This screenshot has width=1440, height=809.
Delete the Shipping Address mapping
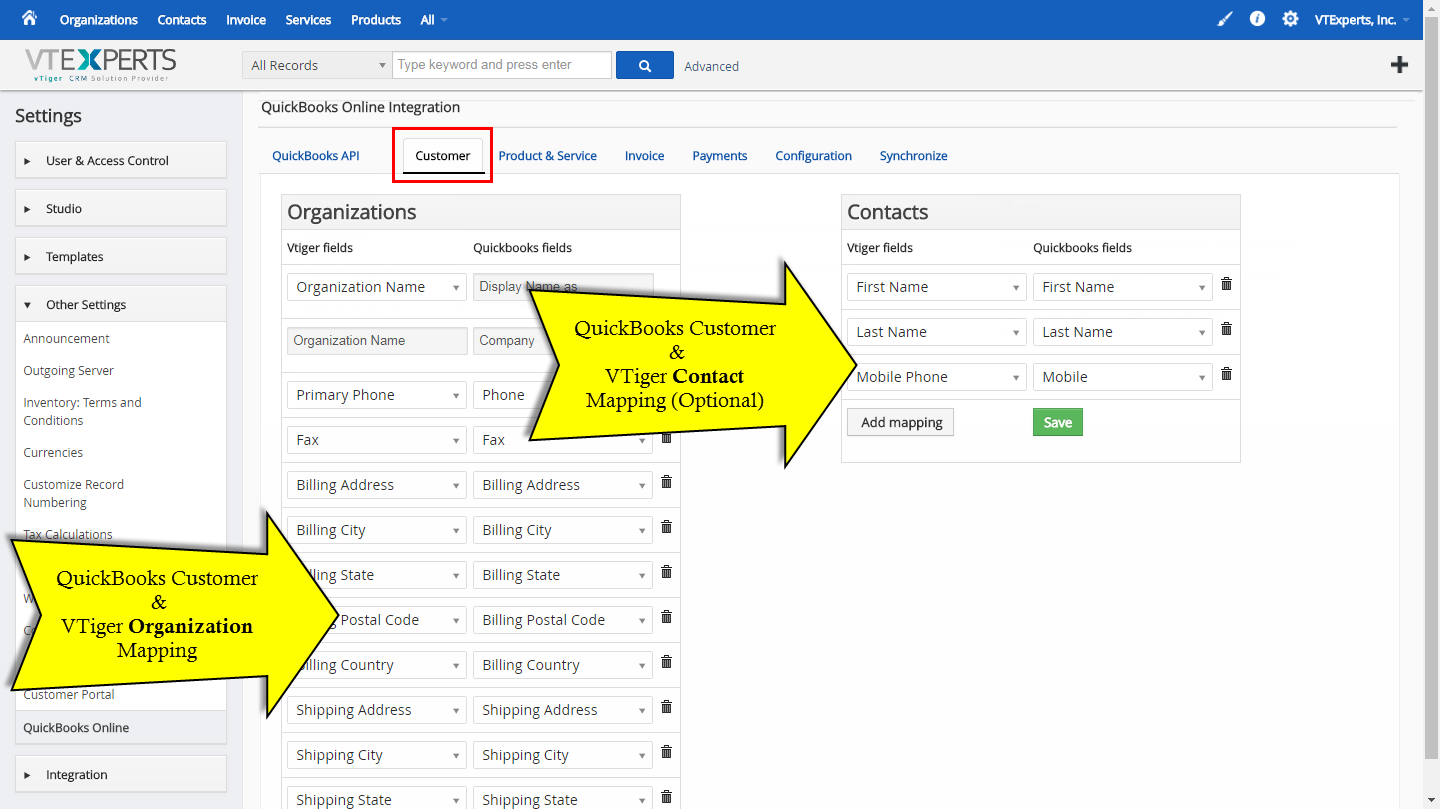(x=666, y=707)
